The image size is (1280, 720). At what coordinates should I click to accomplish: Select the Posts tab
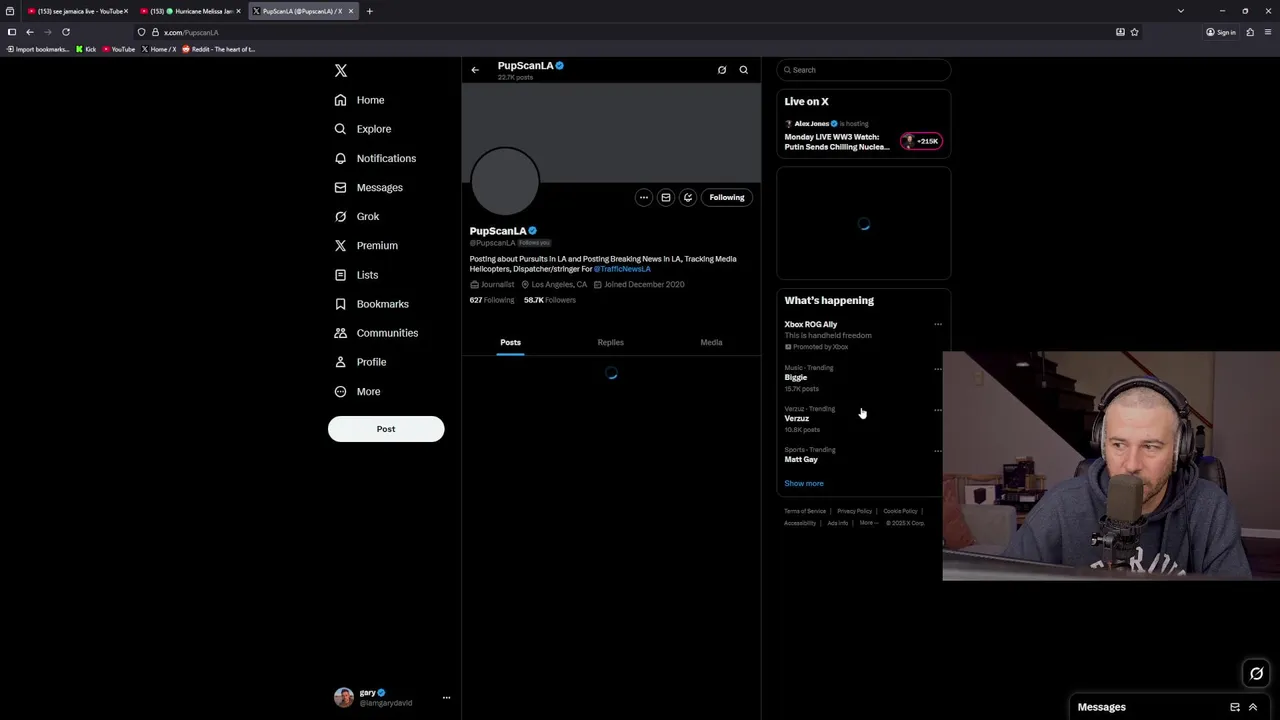coord(511,342)
